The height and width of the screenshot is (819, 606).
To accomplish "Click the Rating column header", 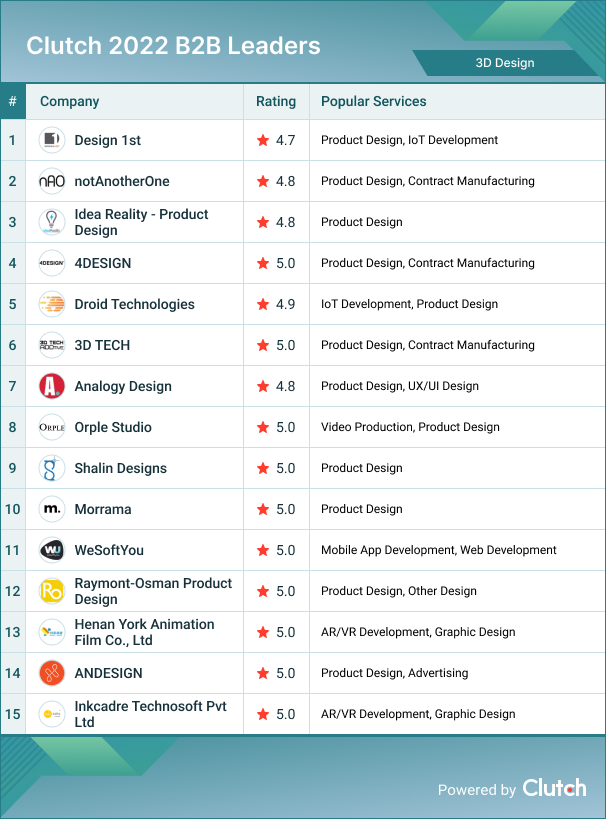I will (x=276, y=101).
